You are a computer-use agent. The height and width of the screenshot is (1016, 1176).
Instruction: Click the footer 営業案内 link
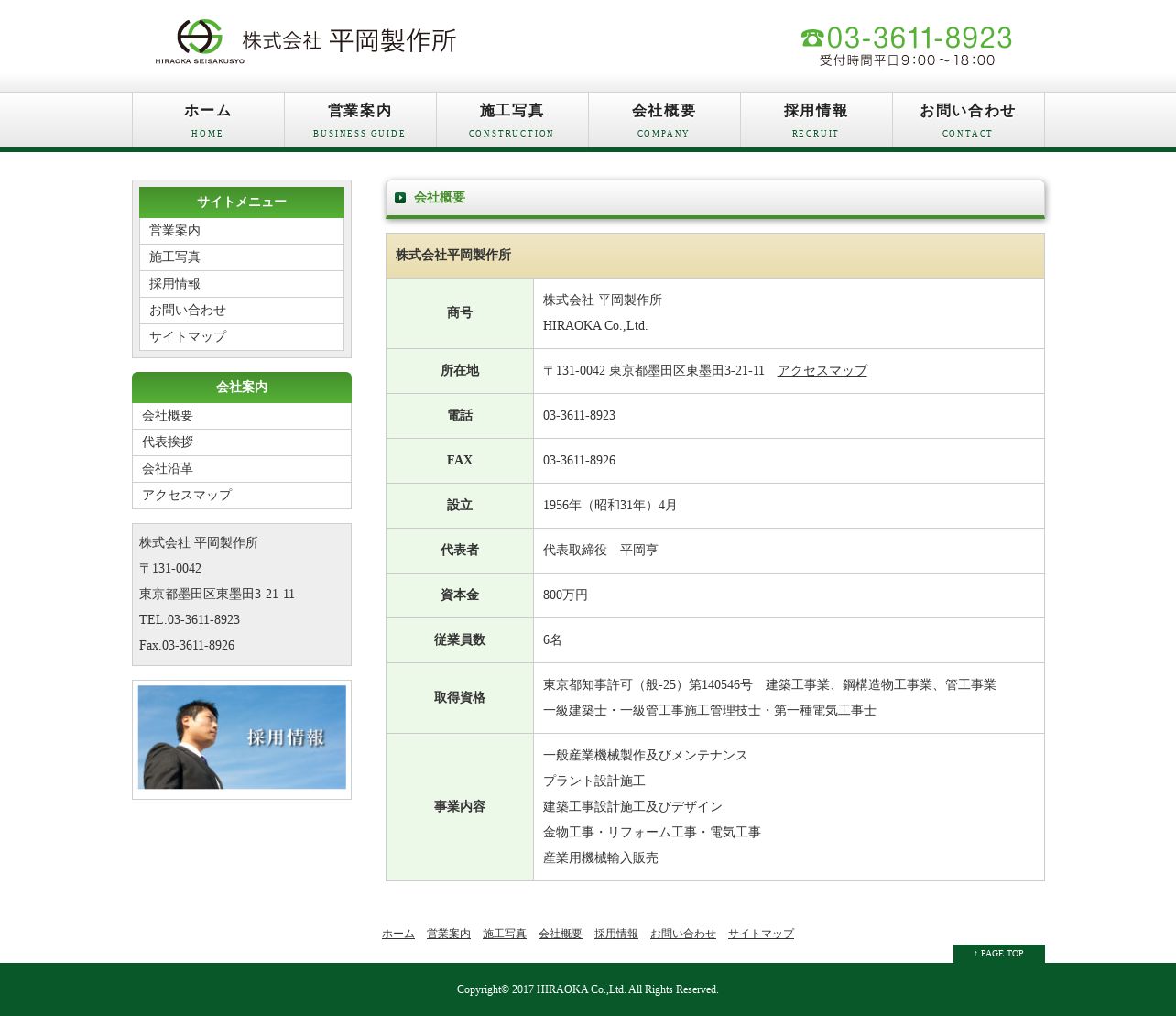pos(449,934)
